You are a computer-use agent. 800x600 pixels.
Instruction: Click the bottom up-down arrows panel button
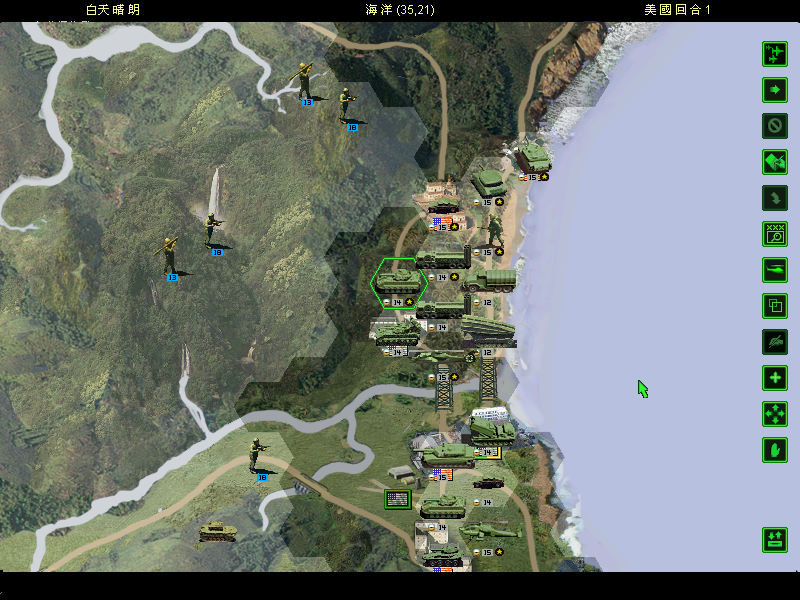pyautogui.click(x=775, y=540)
